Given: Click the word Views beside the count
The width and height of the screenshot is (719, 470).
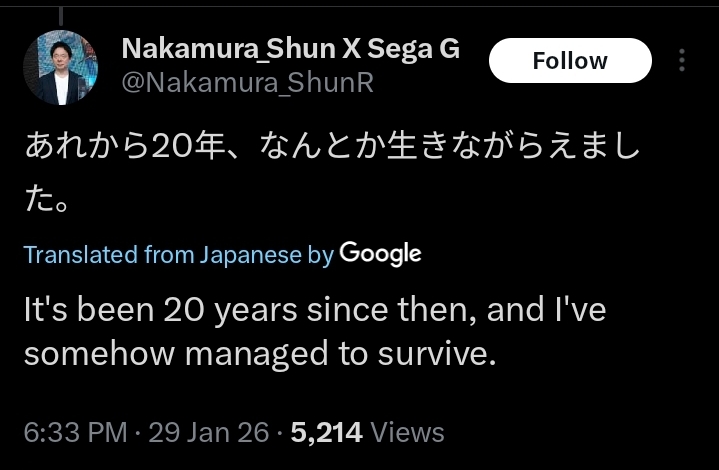Looking at the screenshot, I should click(x=407, y=432).
